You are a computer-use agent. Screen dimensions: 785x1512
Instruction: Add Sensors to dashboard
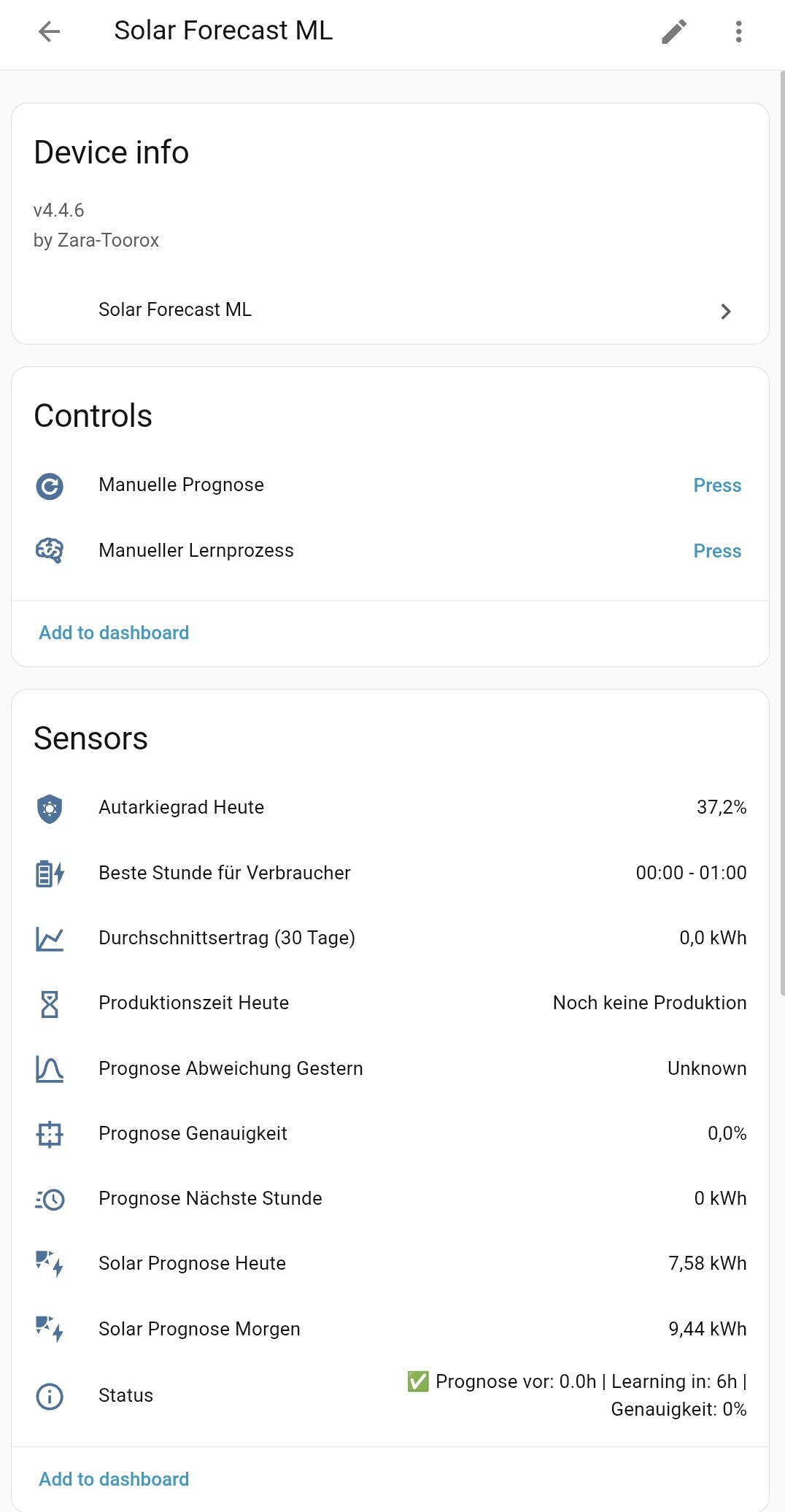pos(114,1479)
